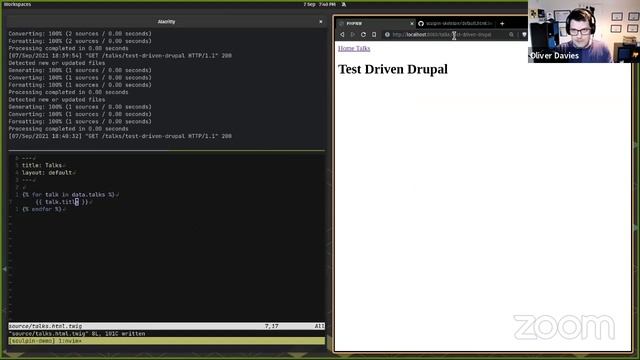This screenshot has height=360, width=640.
Task: Click the Oliver Davies webcam thumbnail
Action: [584, 31]
